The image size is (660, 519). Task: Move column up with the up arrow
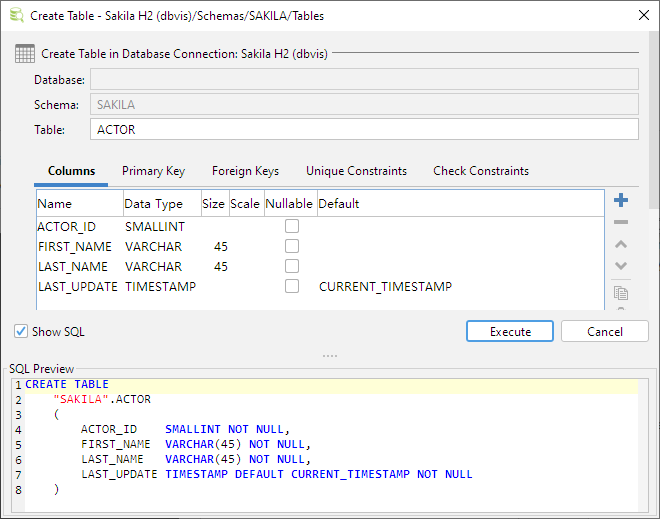pyautogui.click(x=621, y=244)
